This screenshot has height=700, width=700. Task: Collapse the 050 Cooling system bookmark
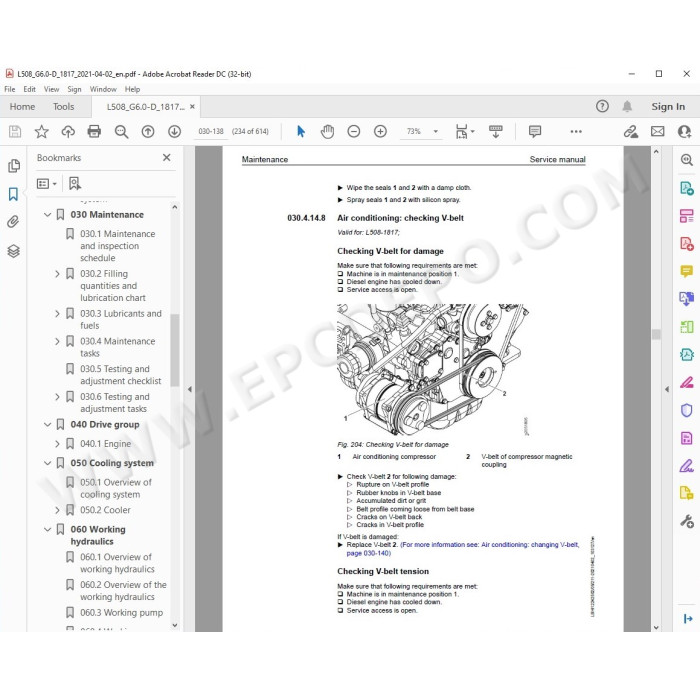pos(47,463)
